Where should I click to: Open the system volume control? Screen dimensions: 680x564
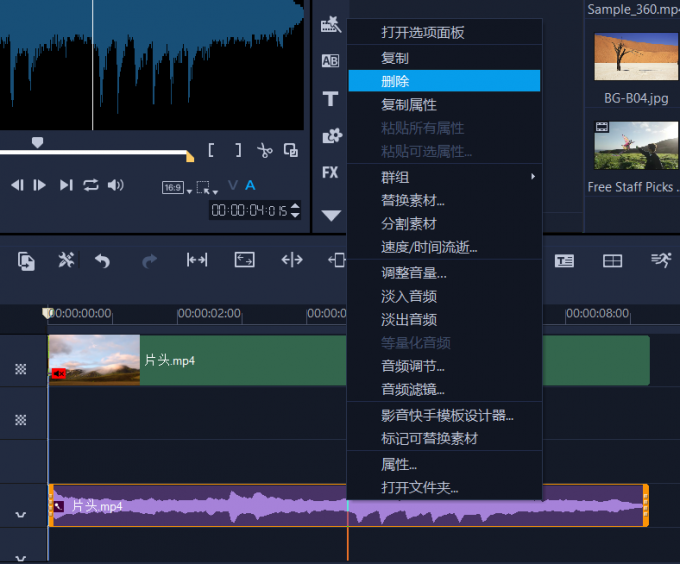point(115,185)
